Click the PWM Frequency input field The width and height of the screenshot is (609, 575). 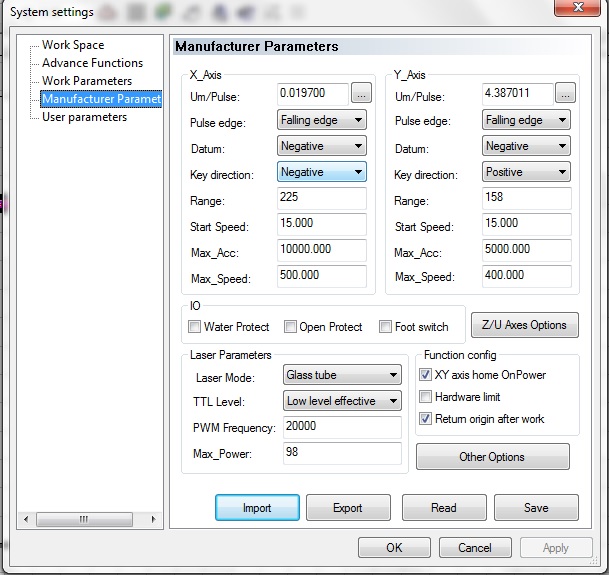point(340,428)
